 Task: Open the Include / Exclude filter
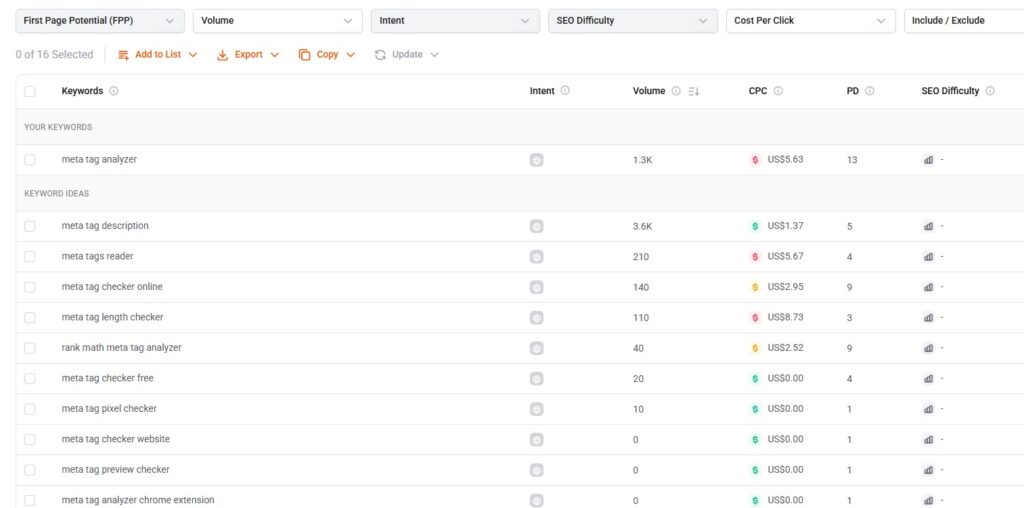tap(963, 21)
